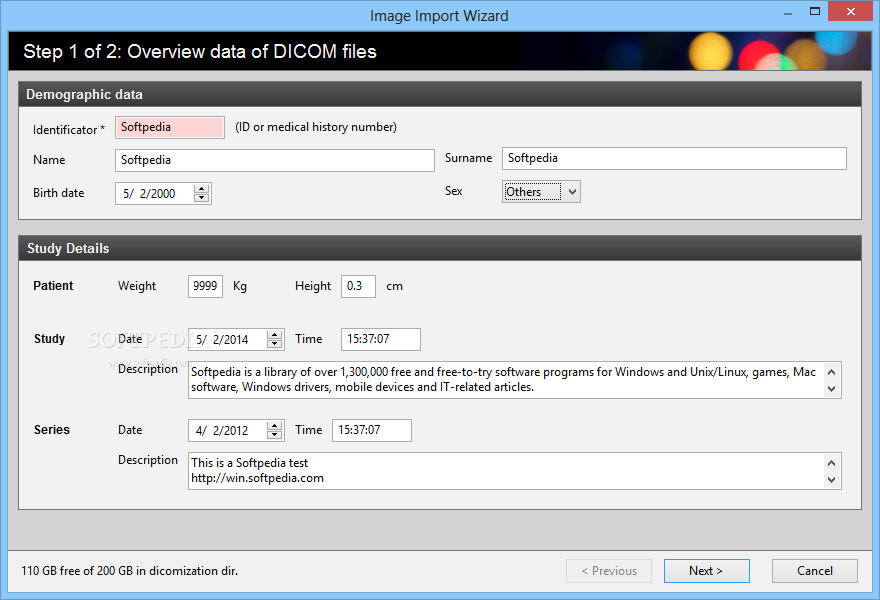The image size is (880, 600).
Task: Click the Weight input box
Action: (205, 286)
